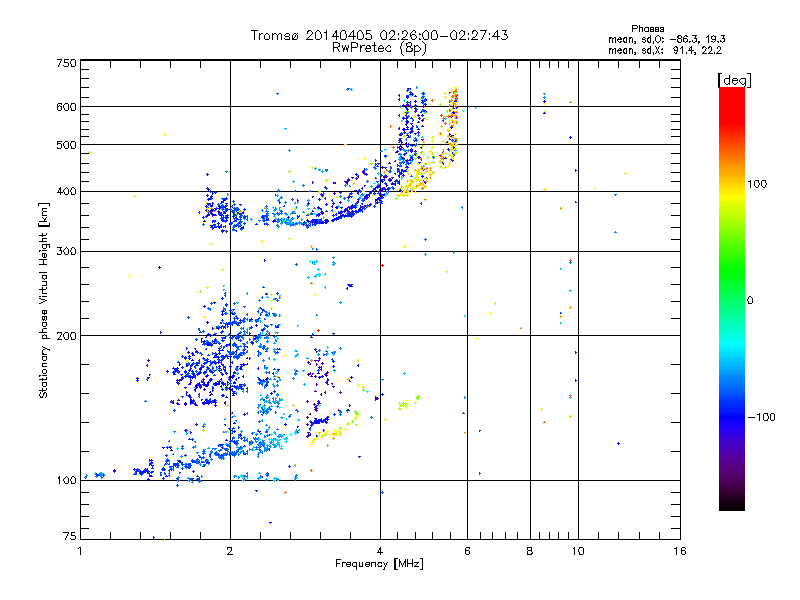The height and width of the screenshot is (600, 800).
Task: Click the y-axis tick label '75'
Action: [70, 536]
